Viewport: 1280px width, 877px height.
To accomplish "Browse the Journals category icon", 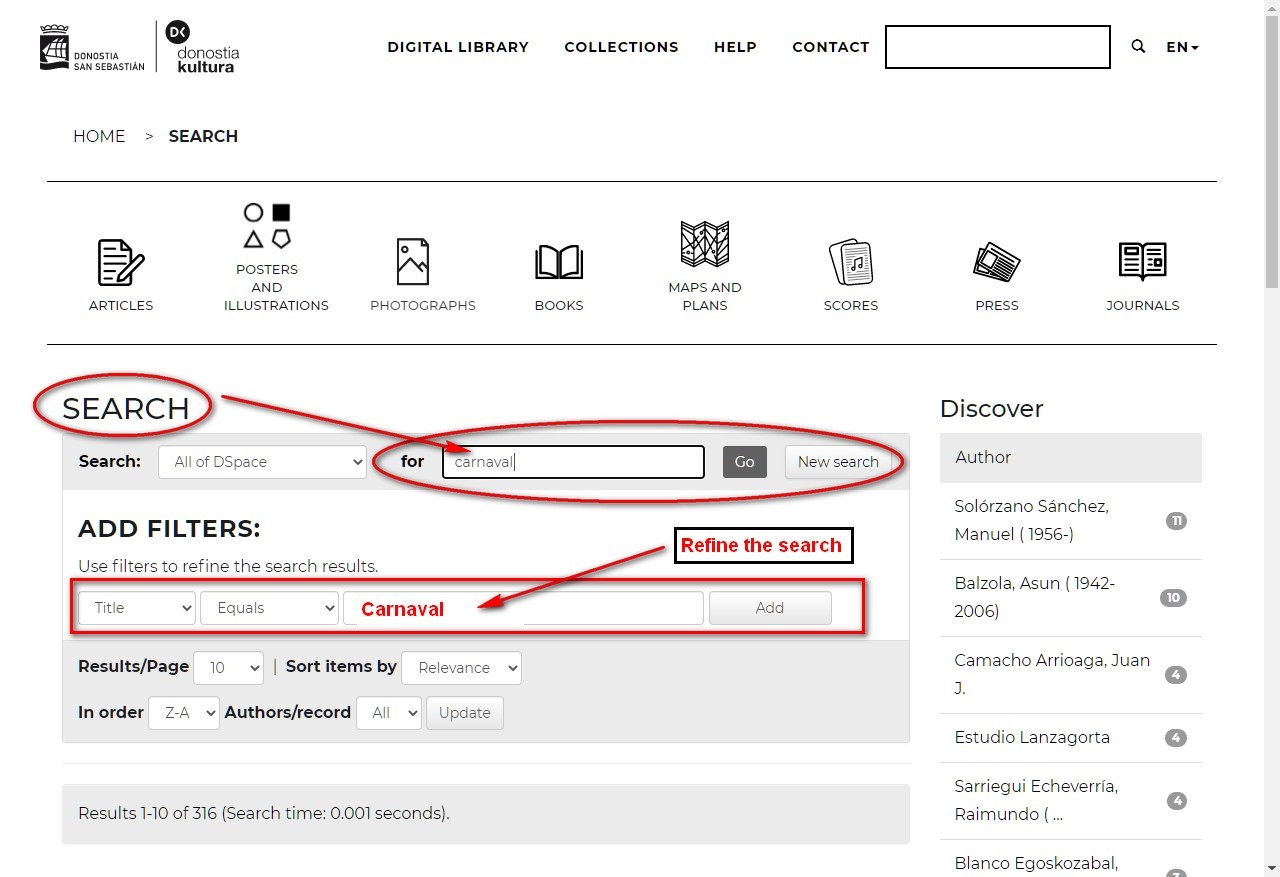I will (x=1143, y=262).
